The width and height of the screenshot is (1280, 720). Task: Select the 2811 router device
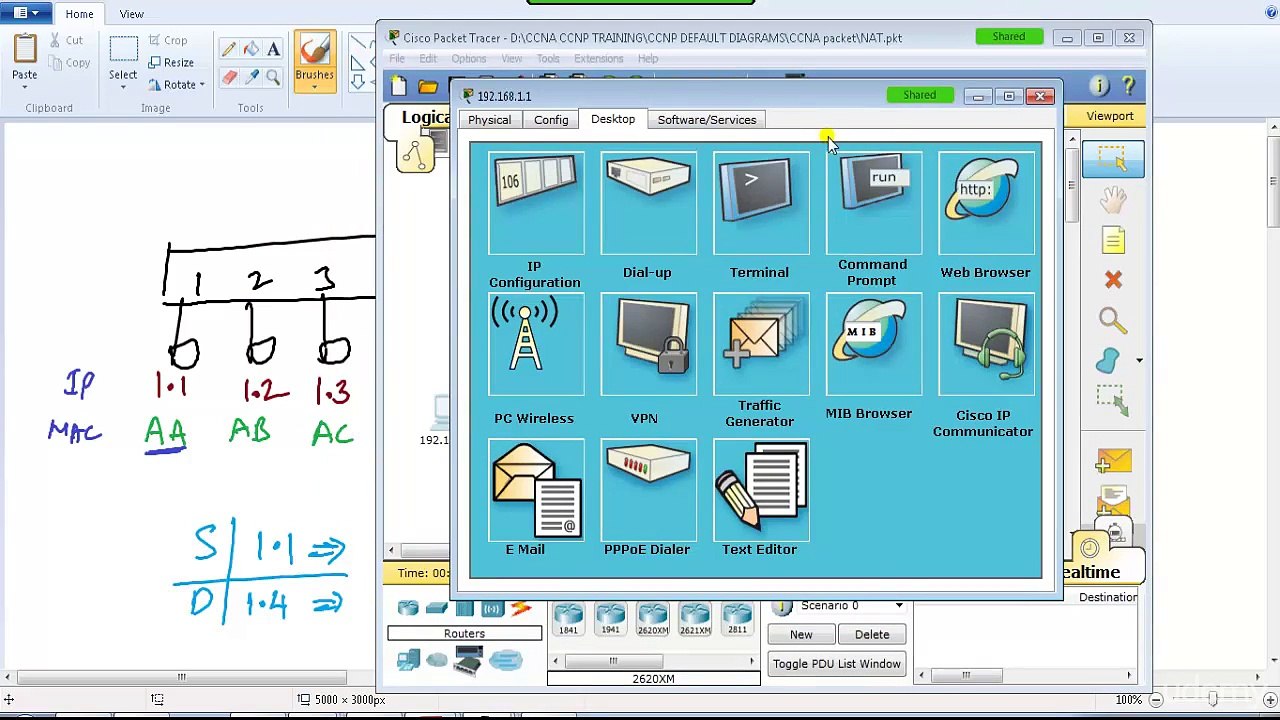click(x=737, y=618)
